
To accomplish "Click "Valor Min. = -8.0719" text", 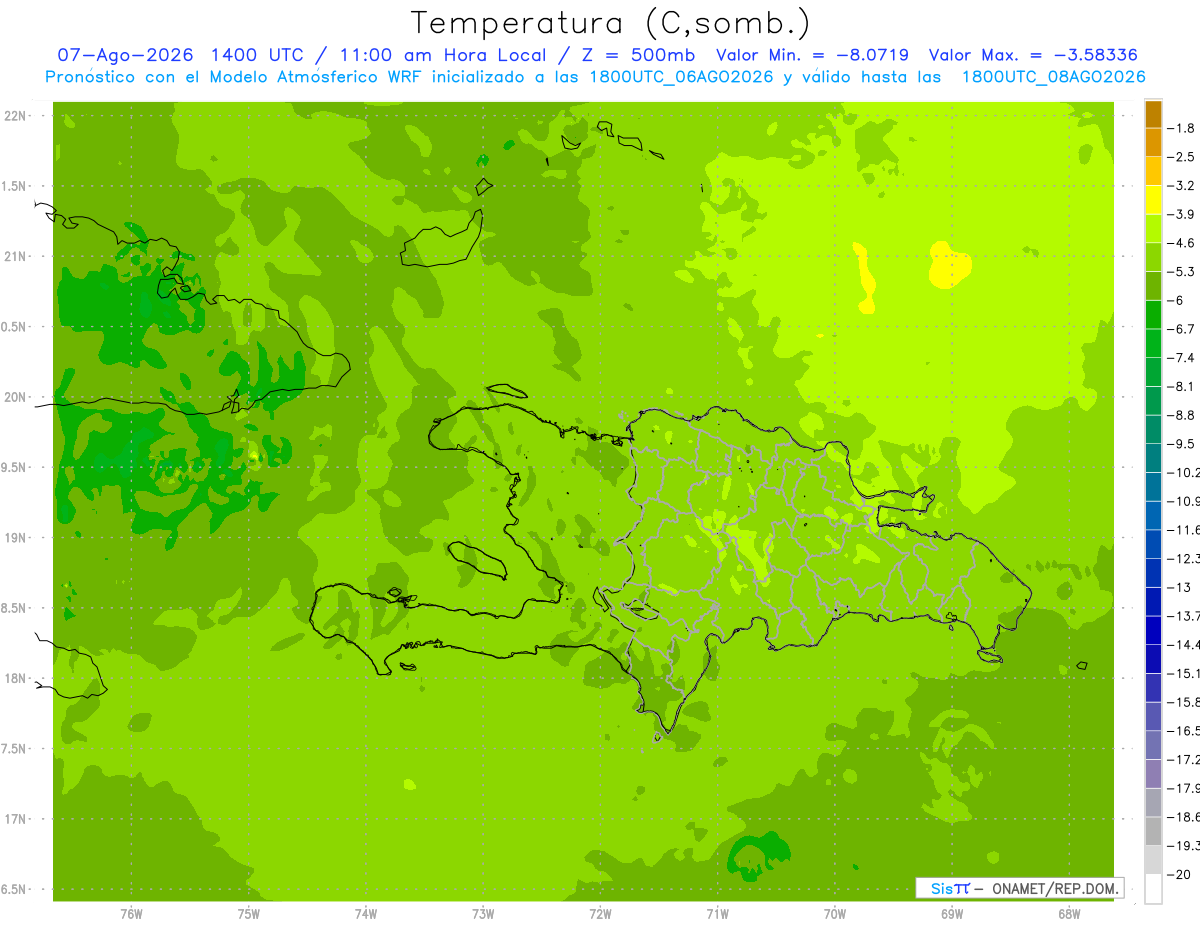I will click(x=812, y=55).
